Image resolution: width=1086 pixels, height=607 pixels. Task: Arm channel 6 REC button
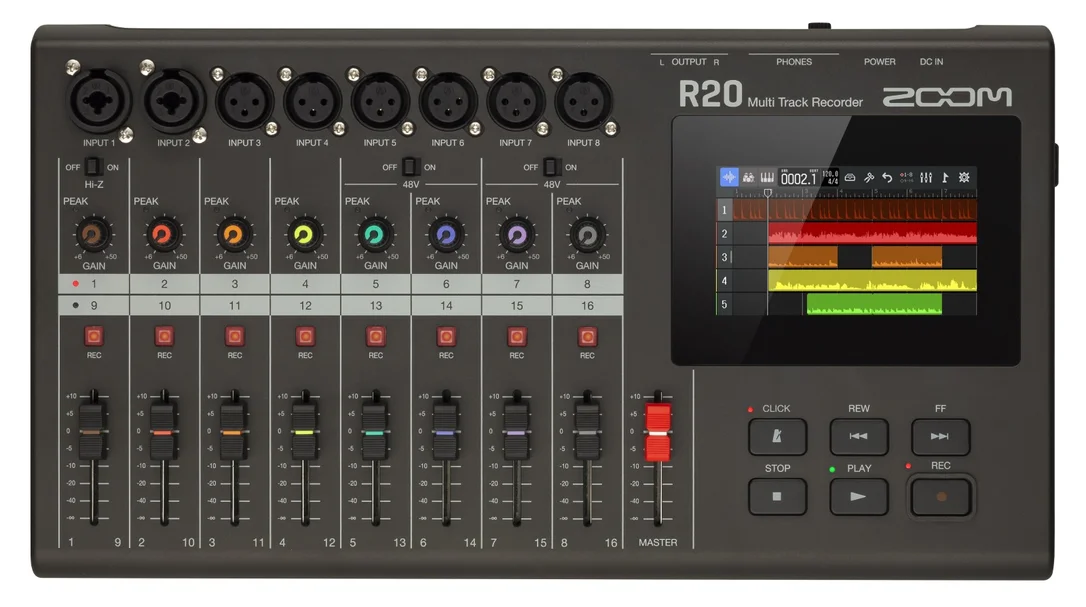[446, 336]
